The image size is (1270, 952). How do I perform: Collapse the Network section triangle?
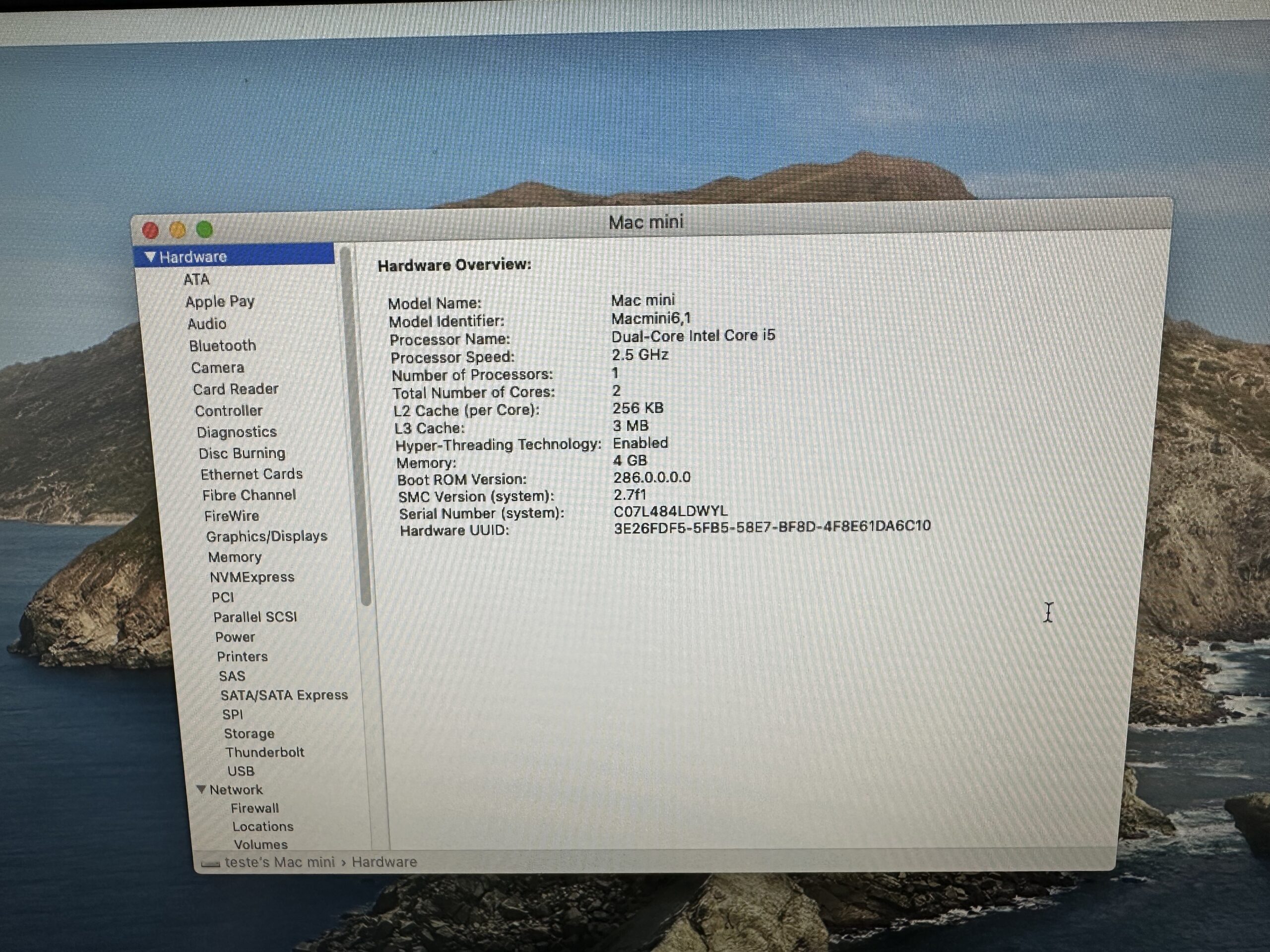tap(201, 789)
